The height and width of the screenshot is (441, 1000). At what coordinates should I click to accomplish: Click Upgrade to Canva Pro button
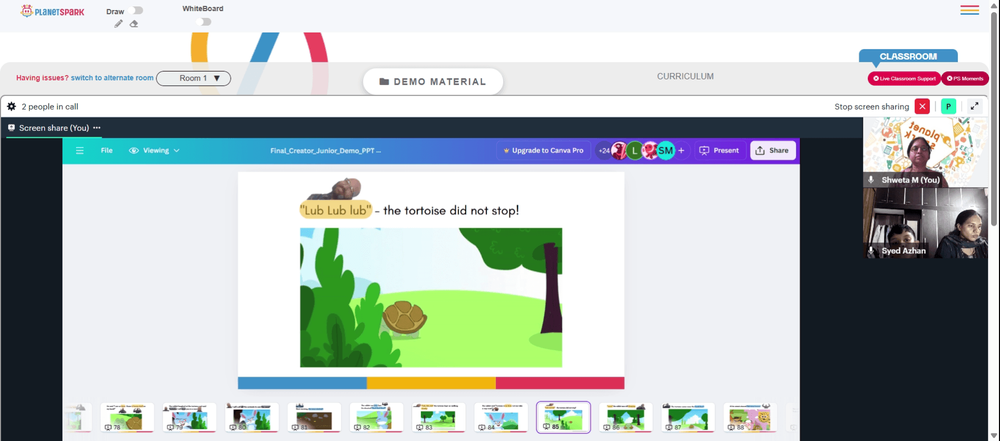[543, 151]
